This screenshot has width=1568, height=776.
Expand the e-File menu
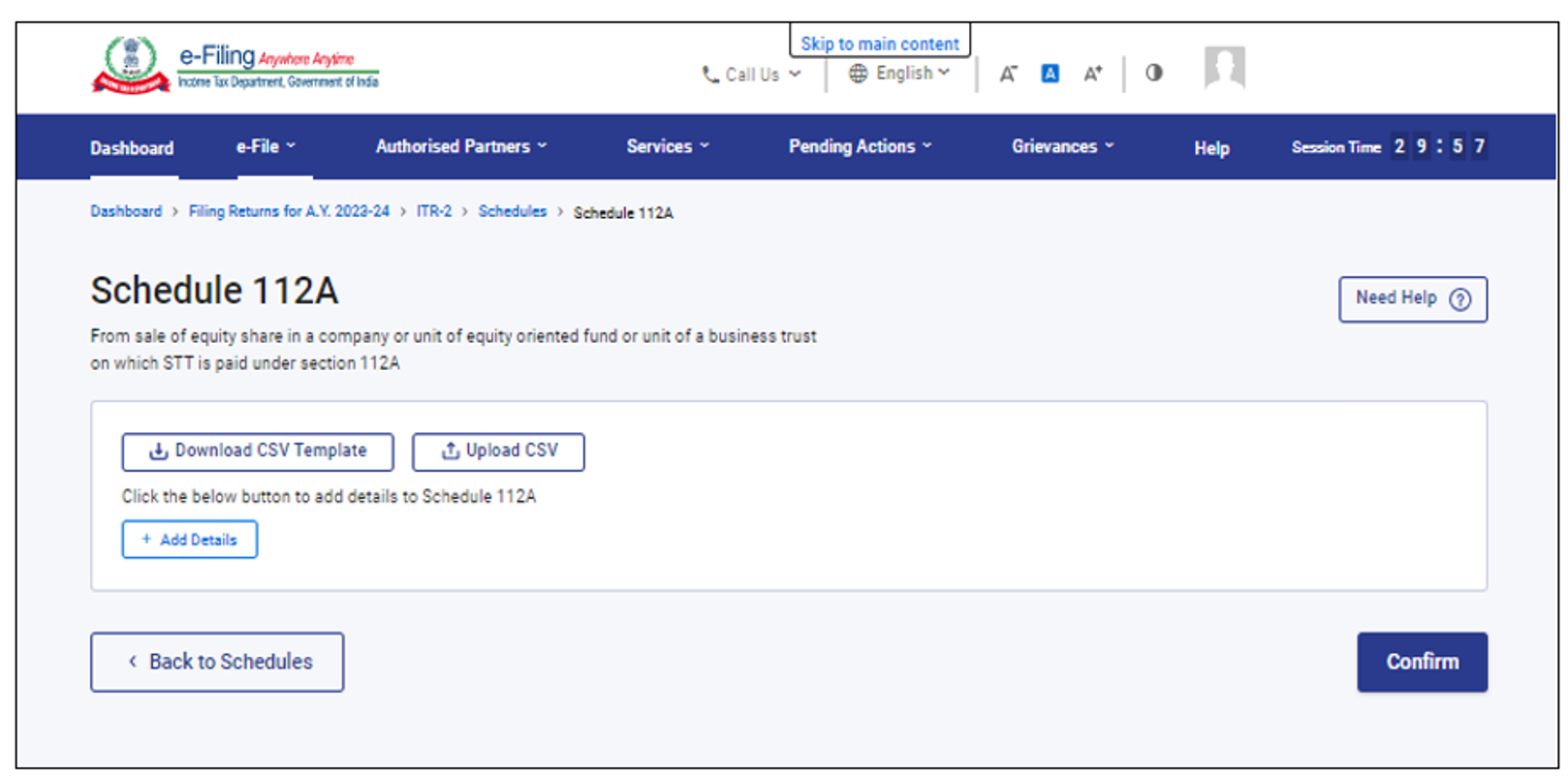click(266, 146)
